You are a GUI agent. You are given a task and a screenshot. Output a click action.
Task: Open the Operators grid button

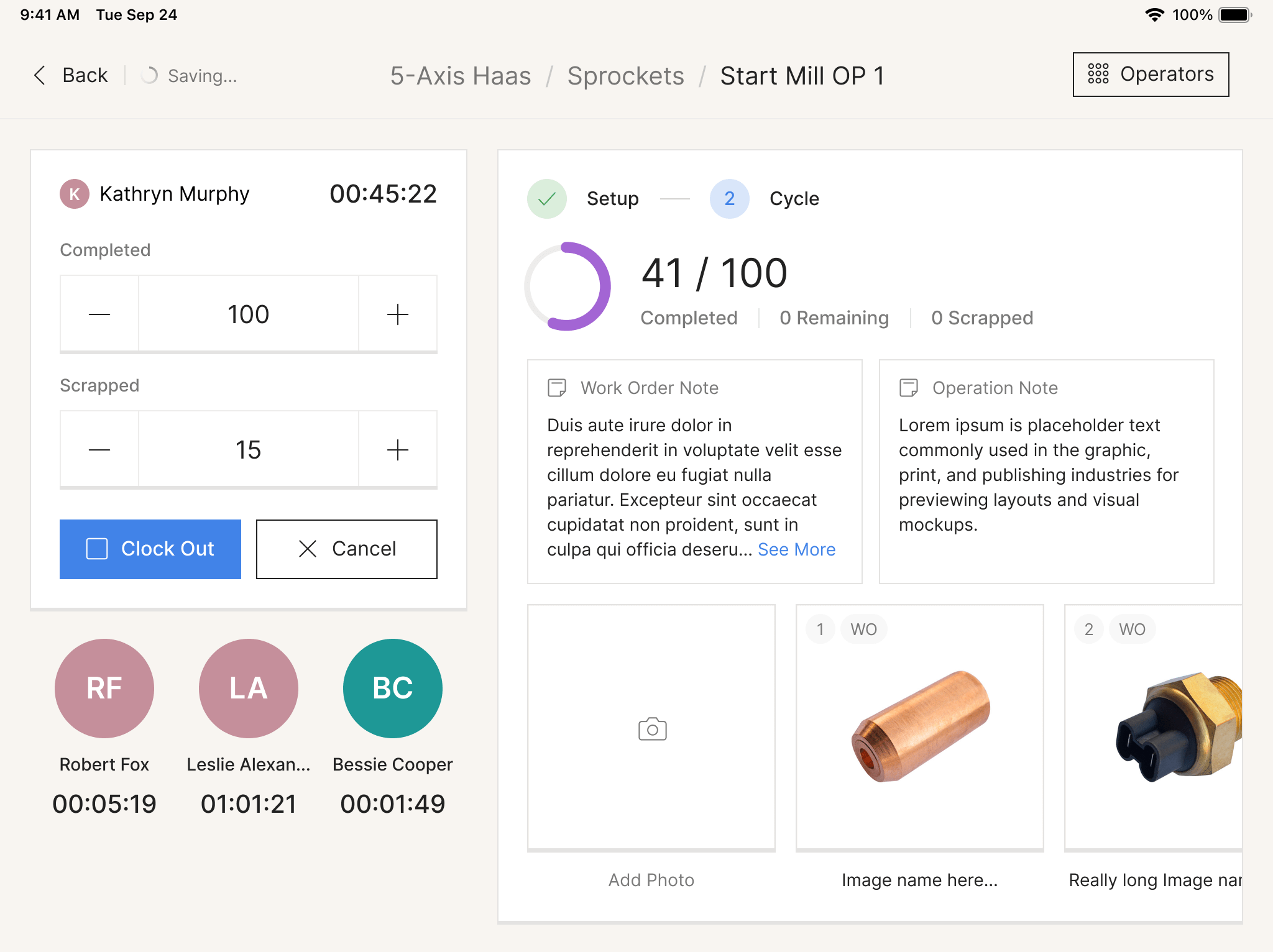[1151, 75]
